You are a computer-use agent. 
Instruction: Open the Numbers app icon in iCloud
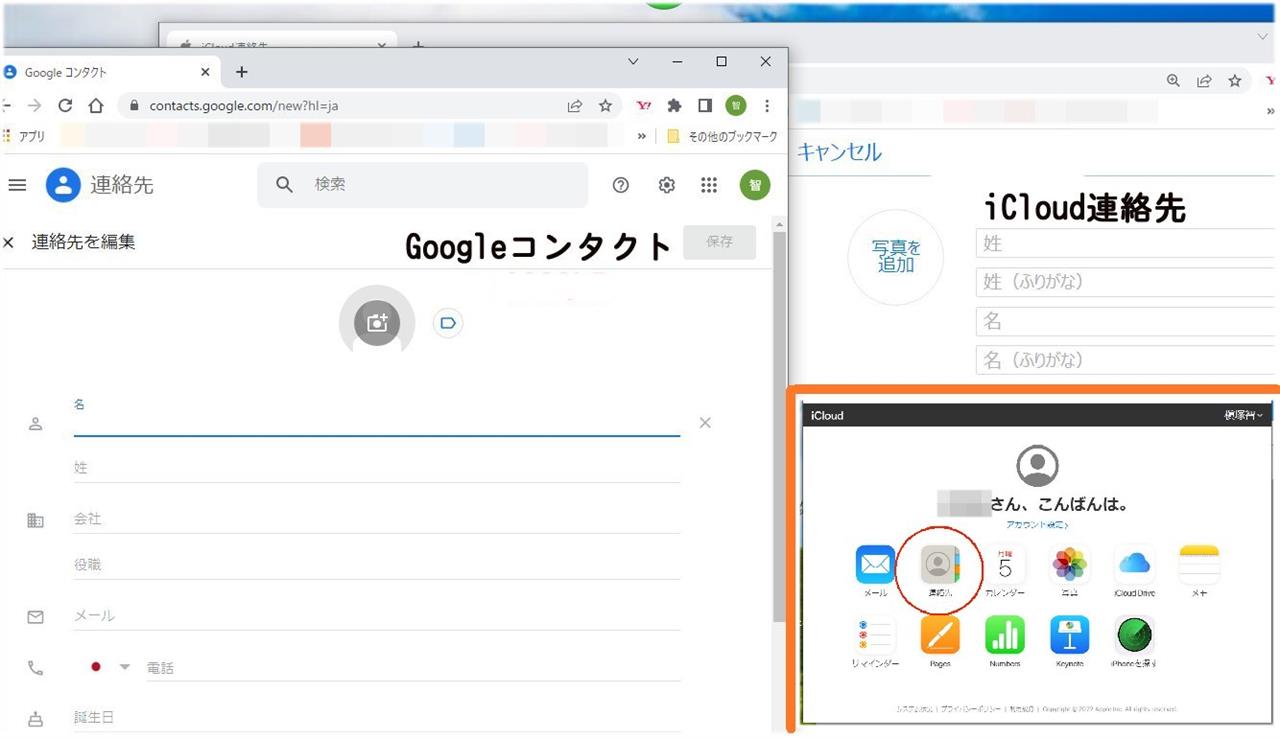[1005, 635]
